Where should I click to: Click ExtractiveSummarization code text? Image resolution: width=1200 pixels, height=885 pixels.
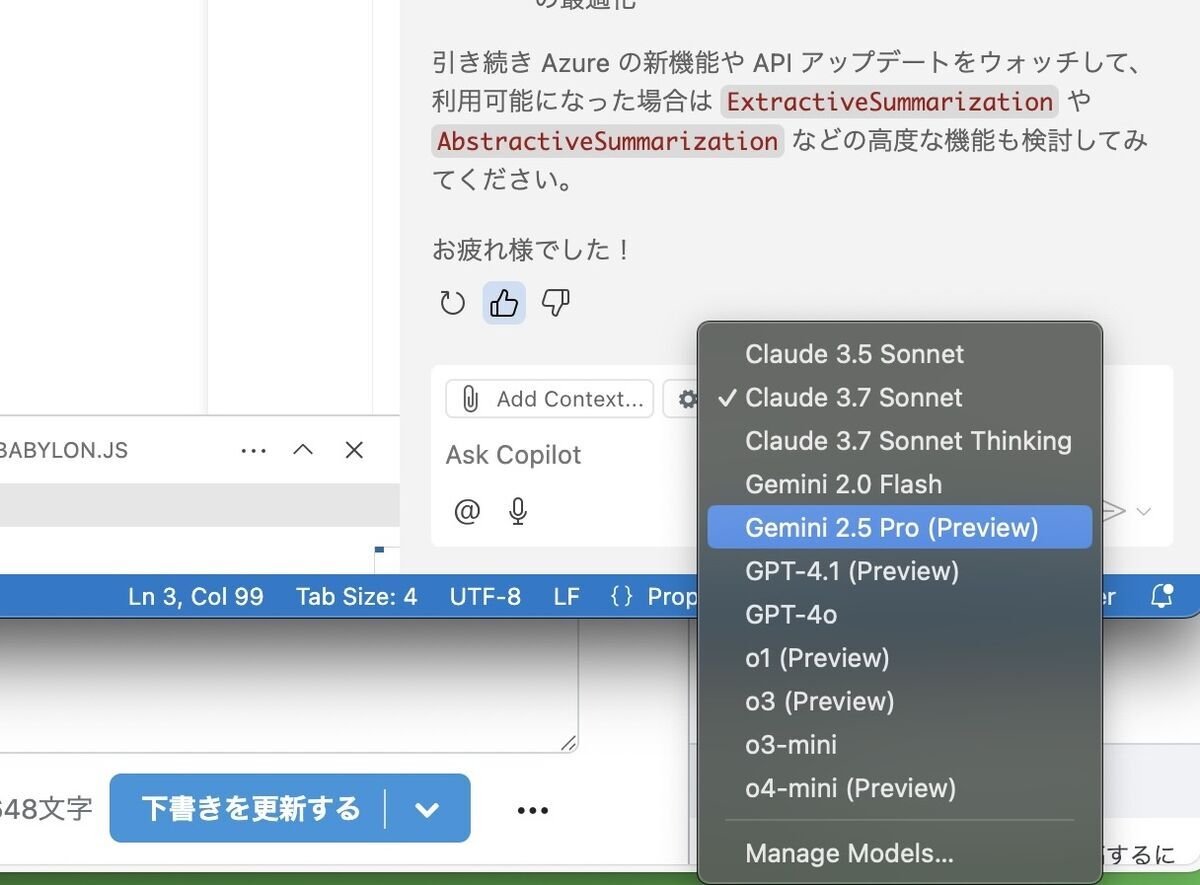tap(889, 101)
